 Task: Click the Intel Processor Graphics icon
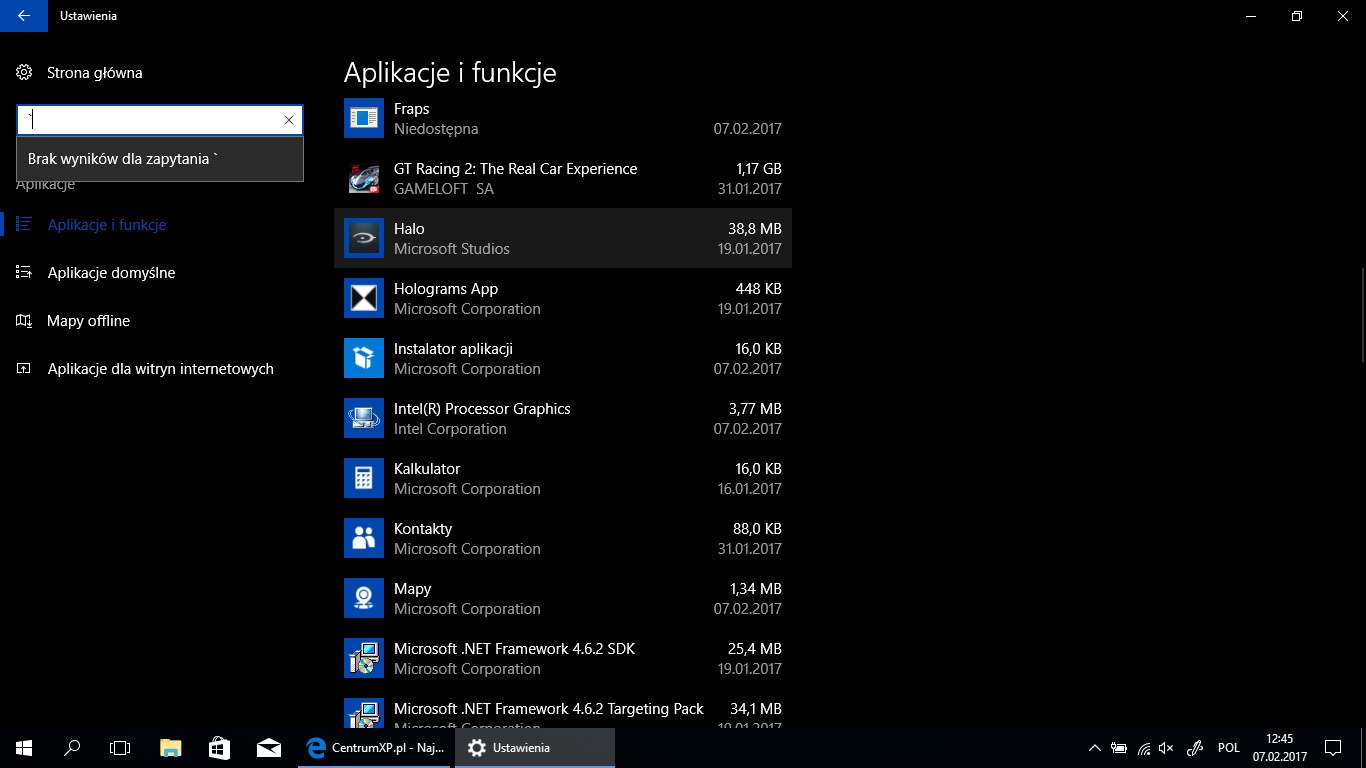tap(364, 418)
